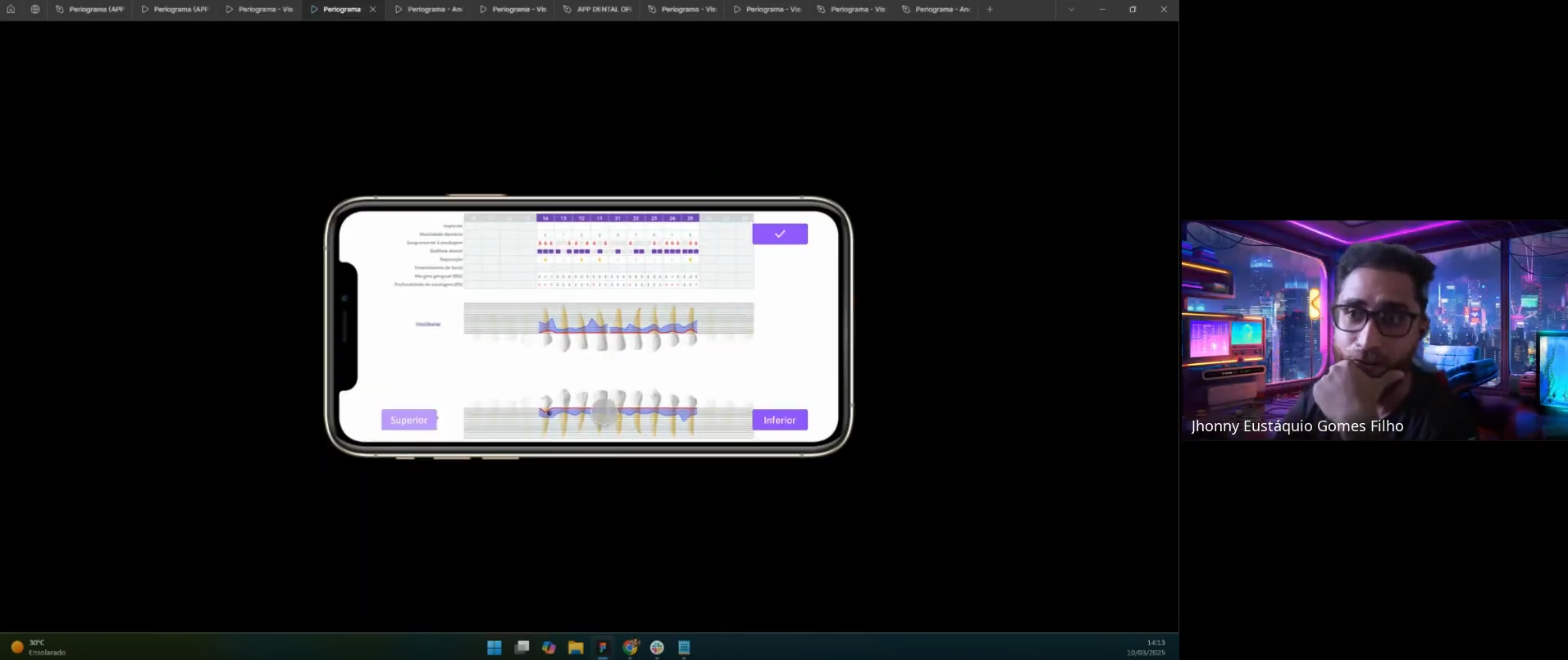The image size is (1568, 660).
Task: Select tooth 11 column header
Action: [x=599, y=218]
